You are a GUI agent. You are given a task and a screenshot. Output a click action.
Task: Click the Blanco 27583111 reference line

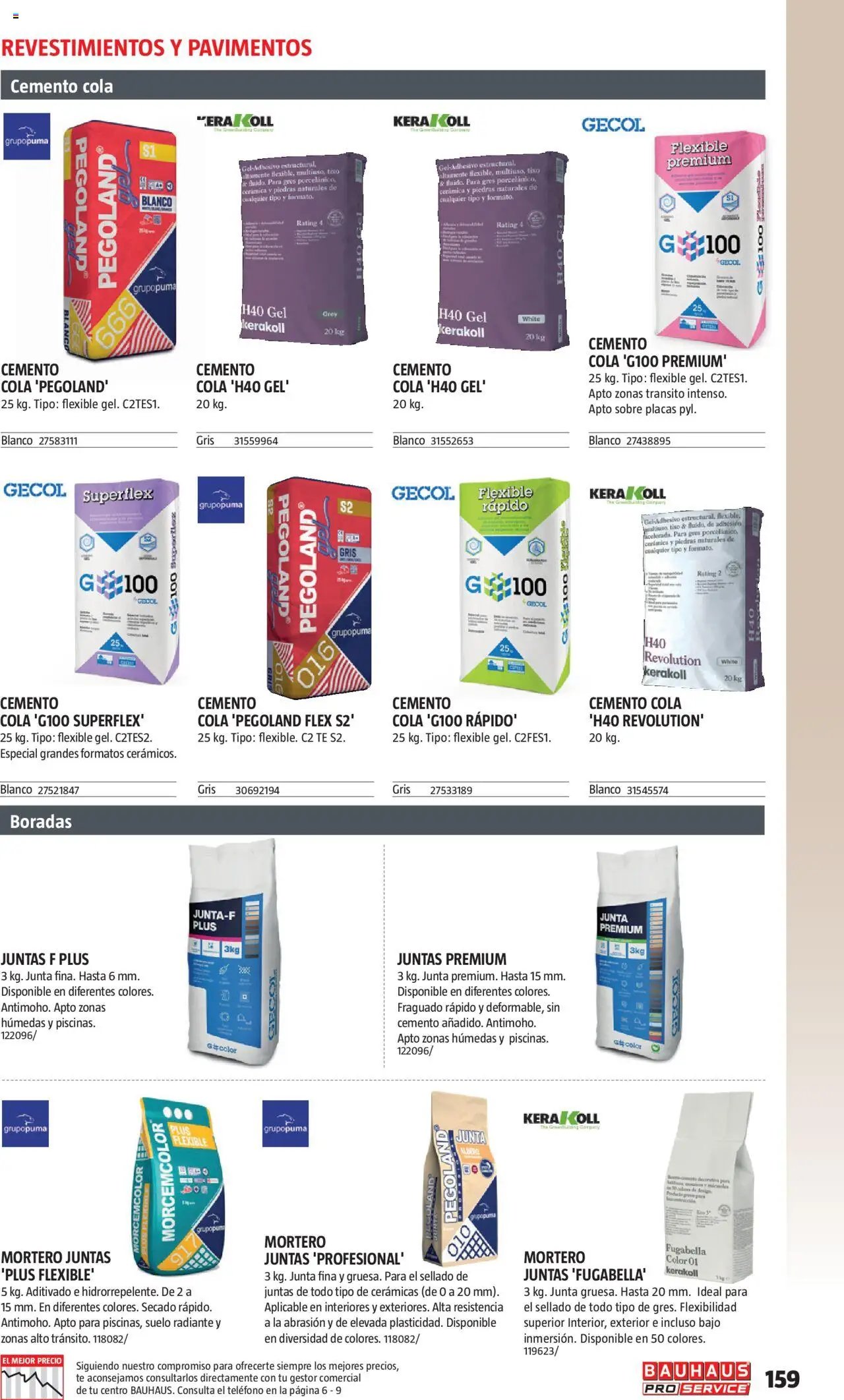(89, 440)
